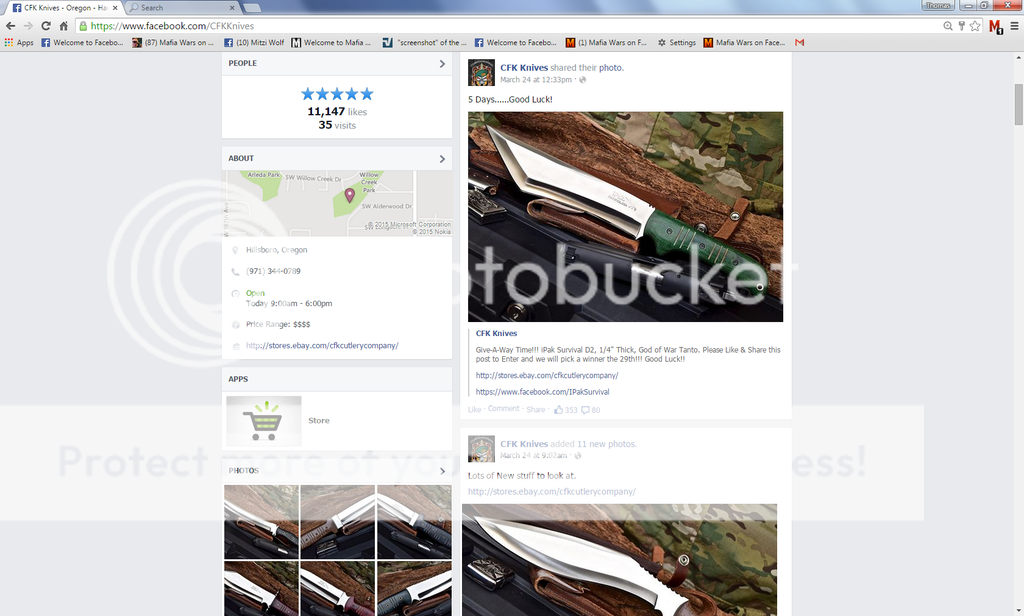Click the browser Back arrow
The width and height of the screenshot is (1024, 616).
pyautogui.click(x=10, y=26)
